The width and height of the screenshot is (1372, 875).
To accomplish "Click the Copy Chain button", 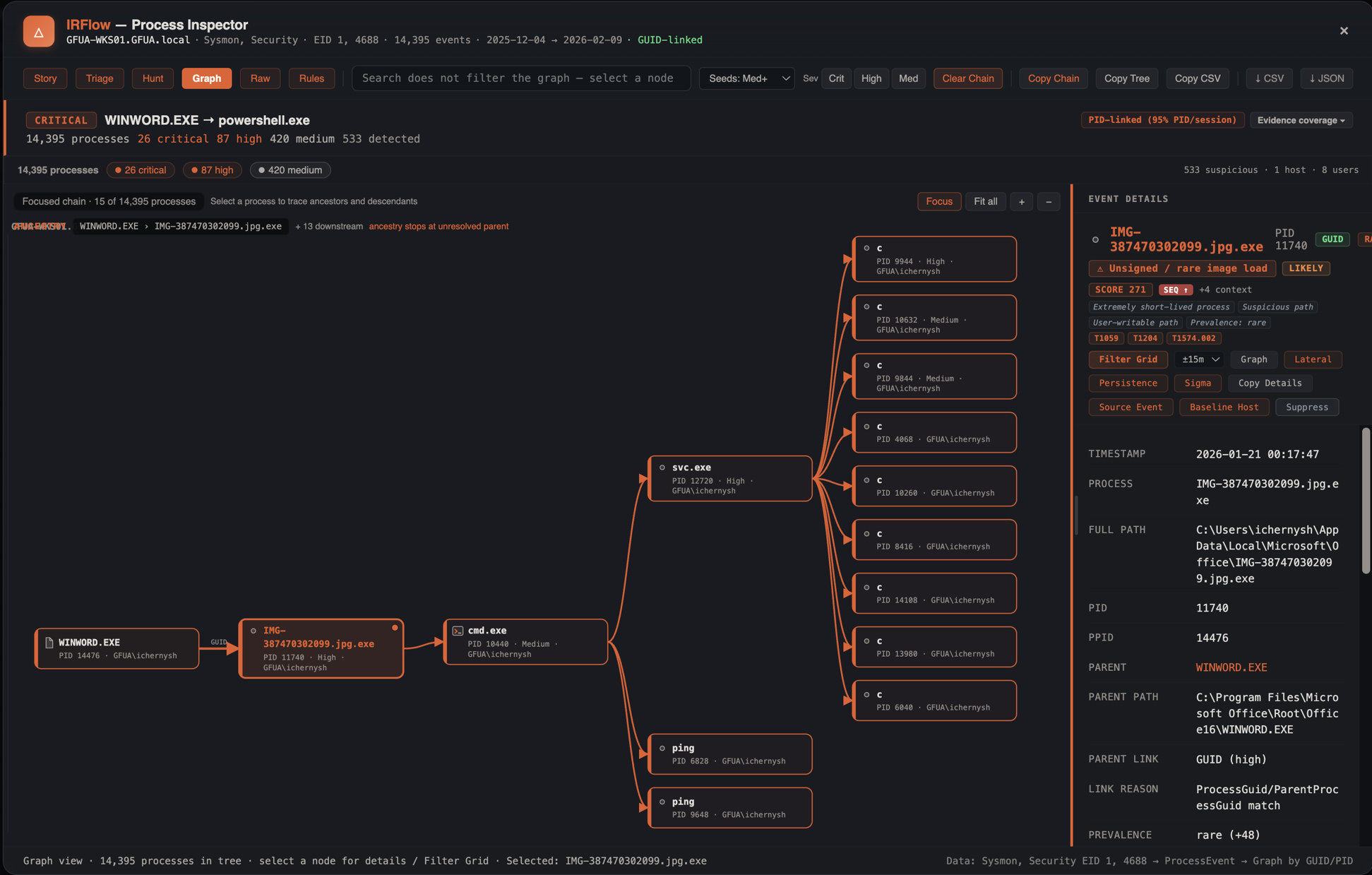I will click(1053, 78).
